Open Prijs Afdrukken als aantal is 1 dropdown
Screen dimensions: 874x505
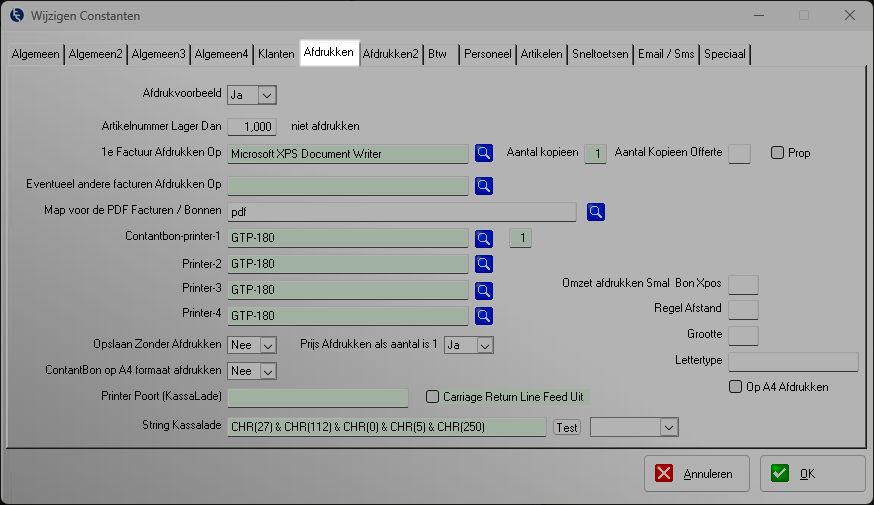click(484, 345)
